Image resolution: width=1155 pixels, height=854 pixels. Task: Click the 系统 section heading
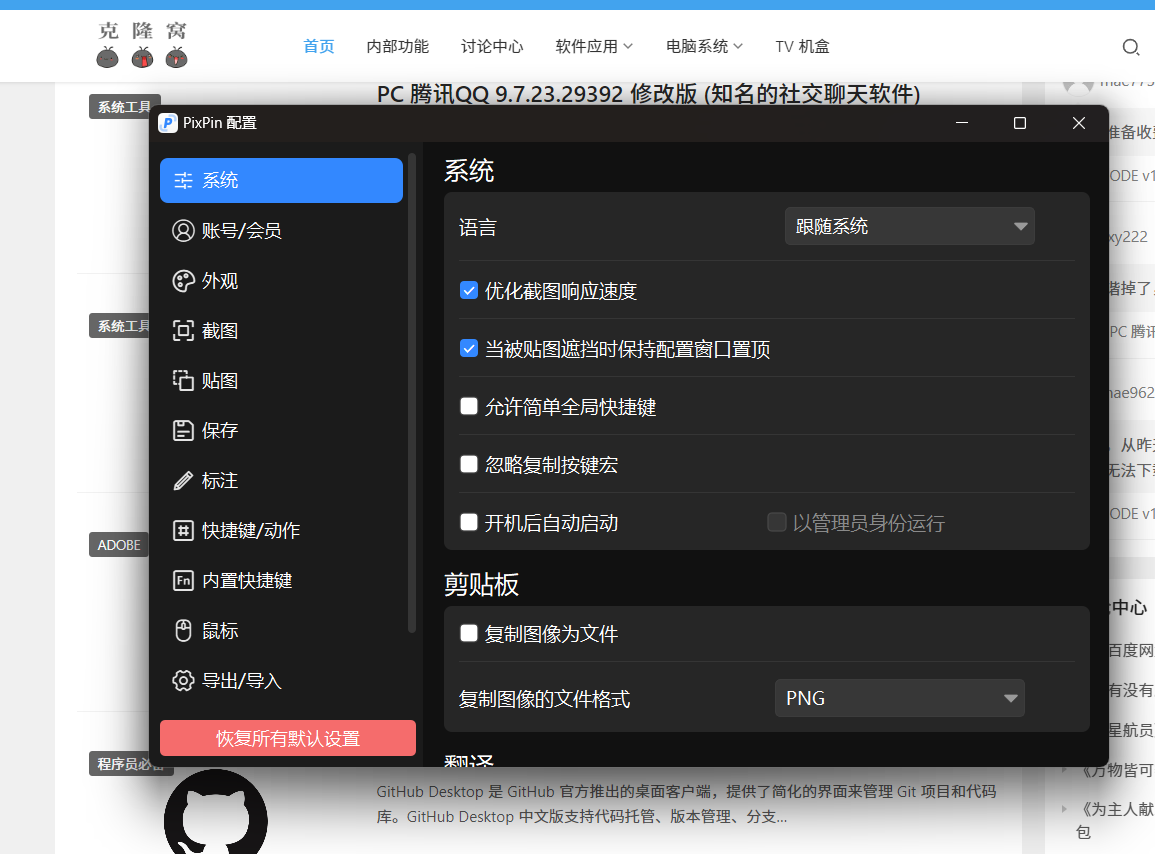(469, 171)
